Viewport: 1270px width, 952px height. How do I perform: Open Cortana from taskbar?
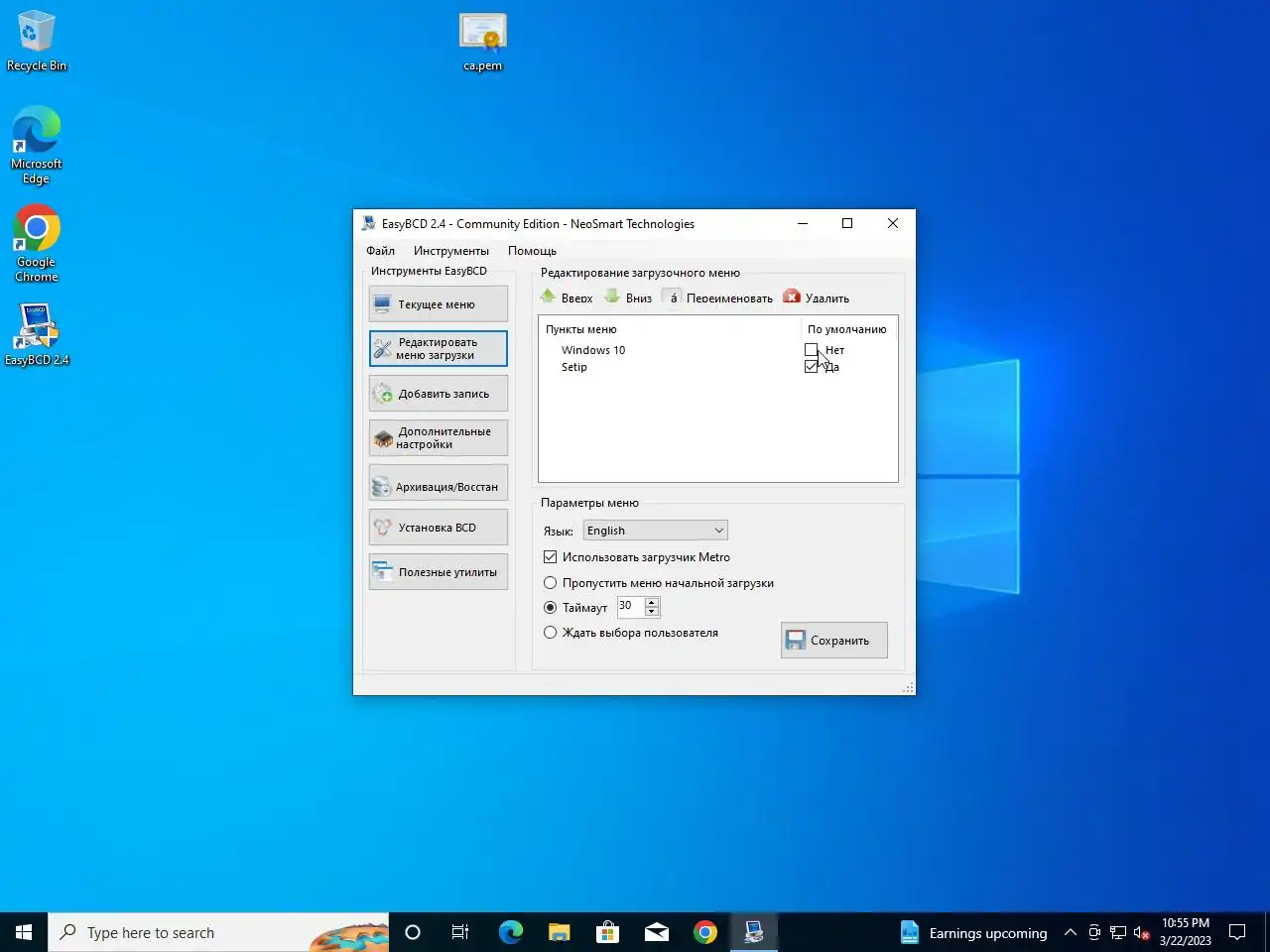(x=413, y=932)
